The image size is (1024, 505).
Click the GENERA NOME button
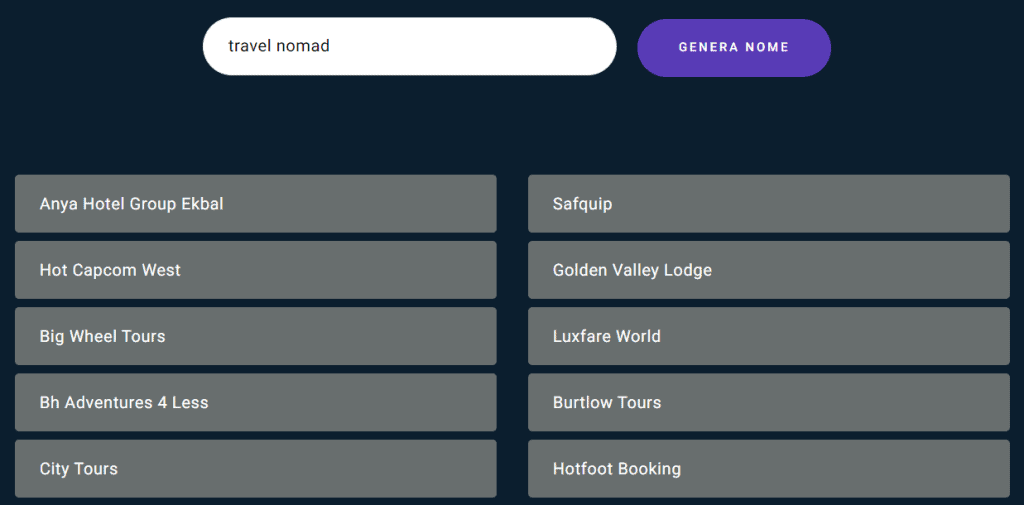click(x=733, y=47)
